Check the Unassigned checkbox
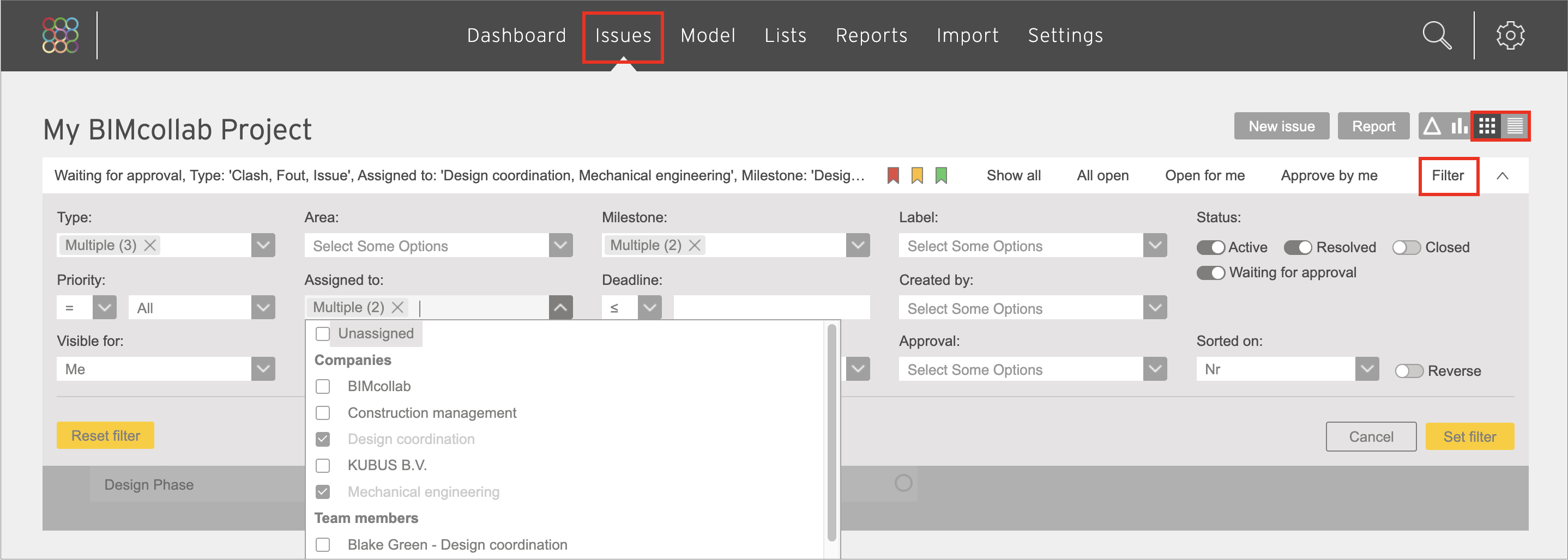This screenshot has width=1568, height=560. click(x=323, y=334)
